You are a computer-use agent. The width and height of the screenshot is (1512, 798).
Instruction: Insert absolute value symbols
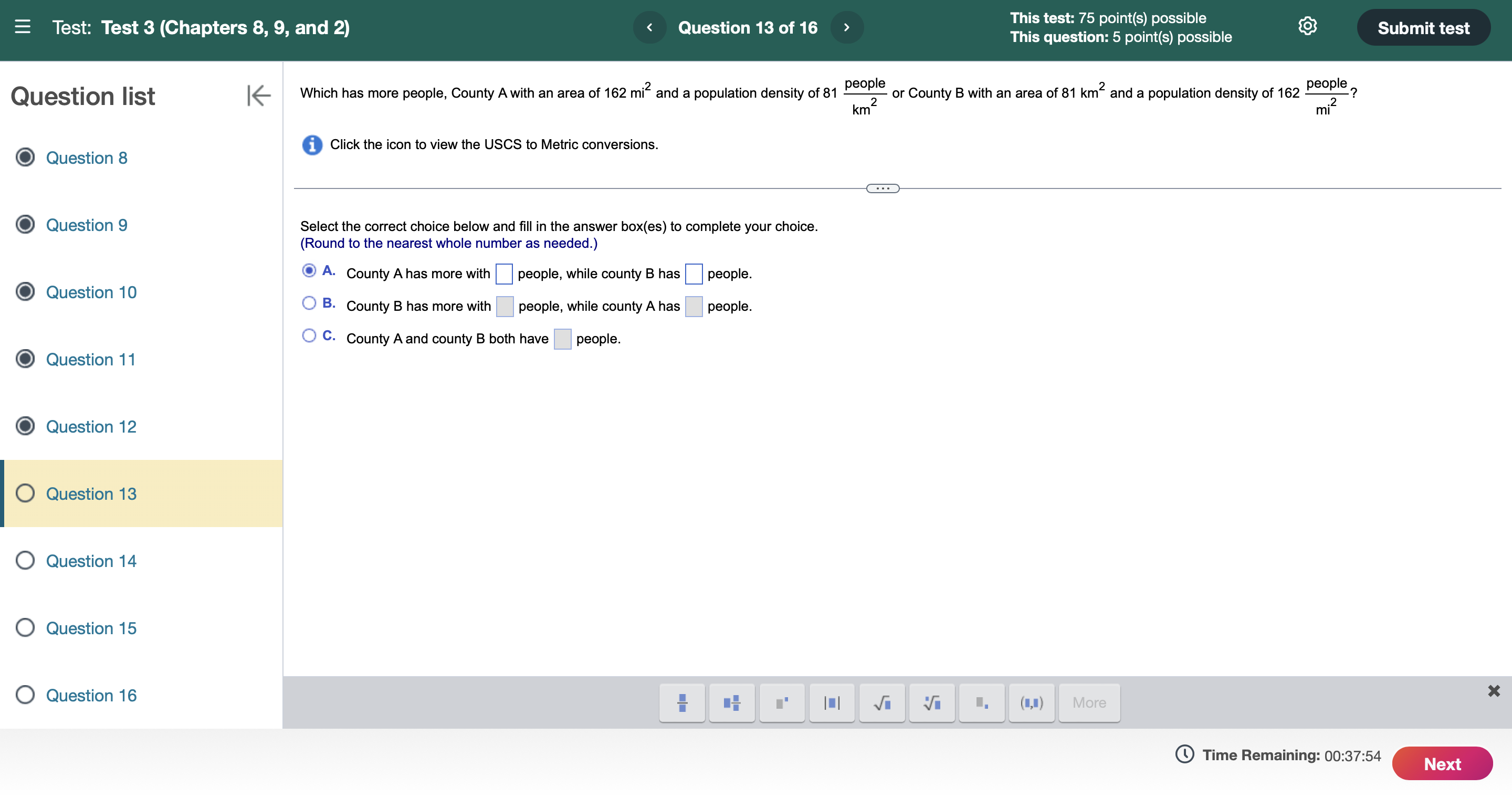point(832,702)
